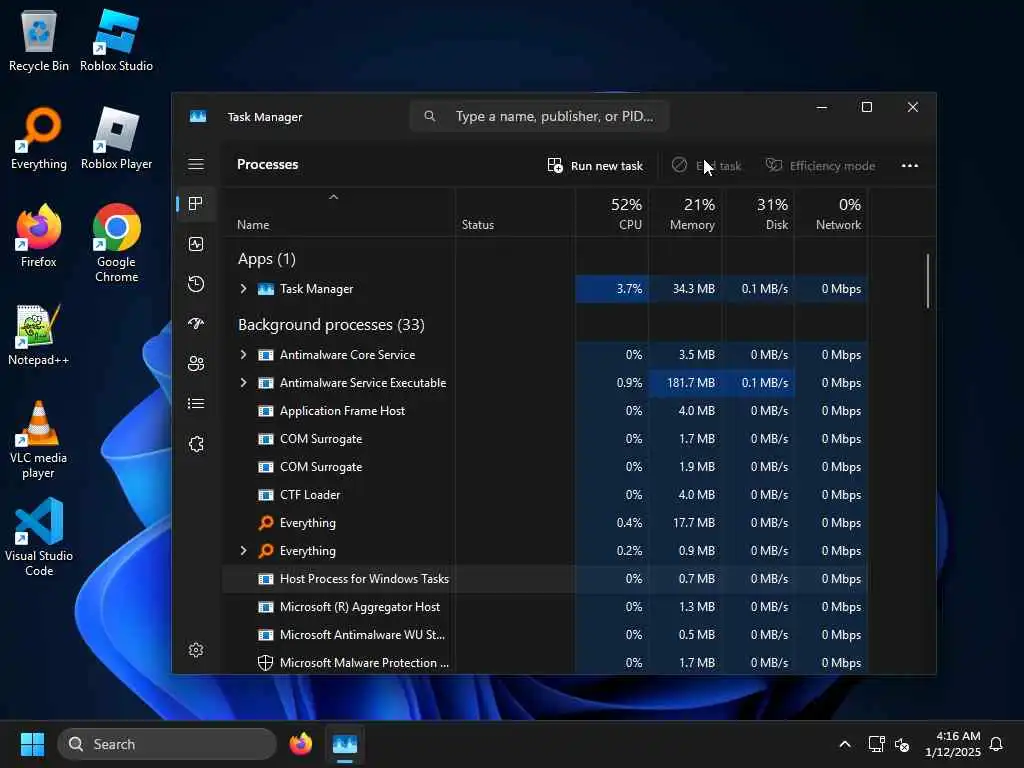Open the Windows Start menu
The height and width of the screenshot is (768, 1024).
(x=32, y=744)
